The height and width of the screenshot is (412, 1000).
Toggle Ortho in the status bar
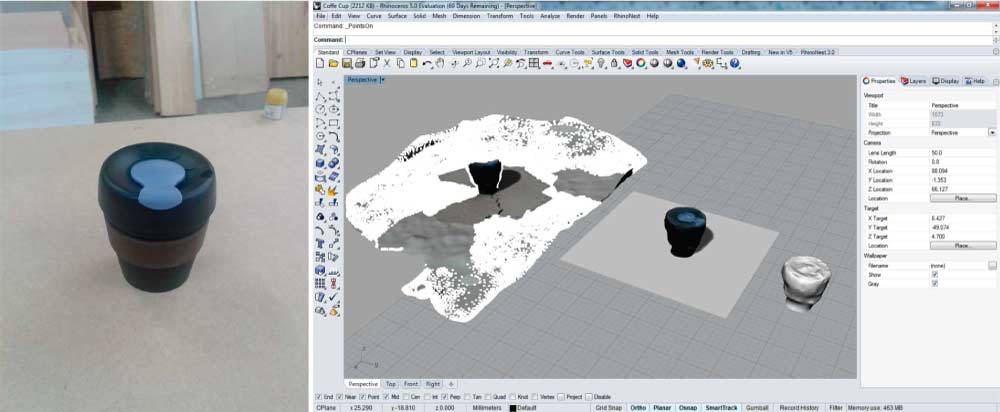pos(638,408)
